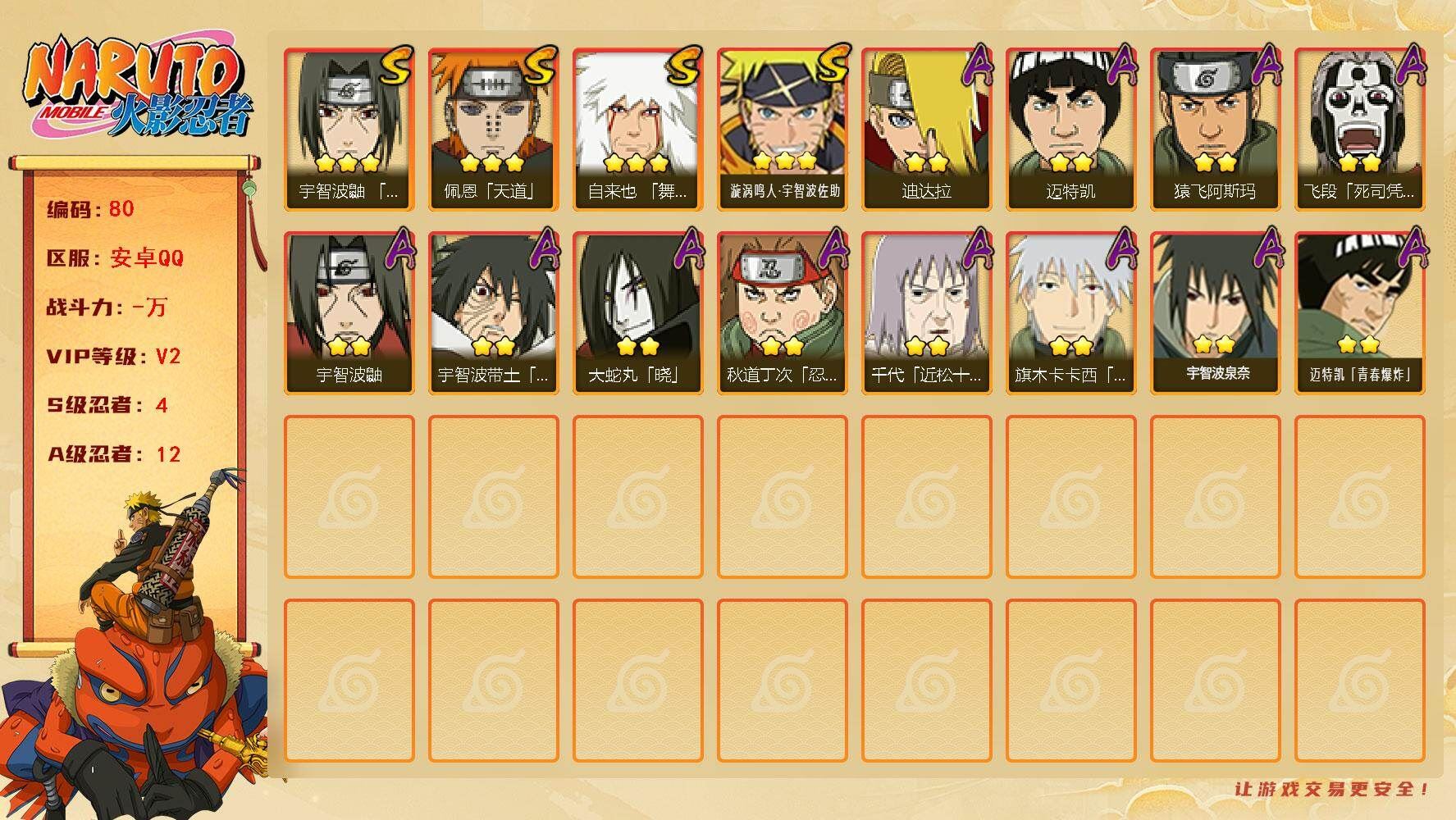Viewport: 1456px width, 820px height.
Task: Click the 宇智波泉奈 ninja card
Action: pos(1215,313)
